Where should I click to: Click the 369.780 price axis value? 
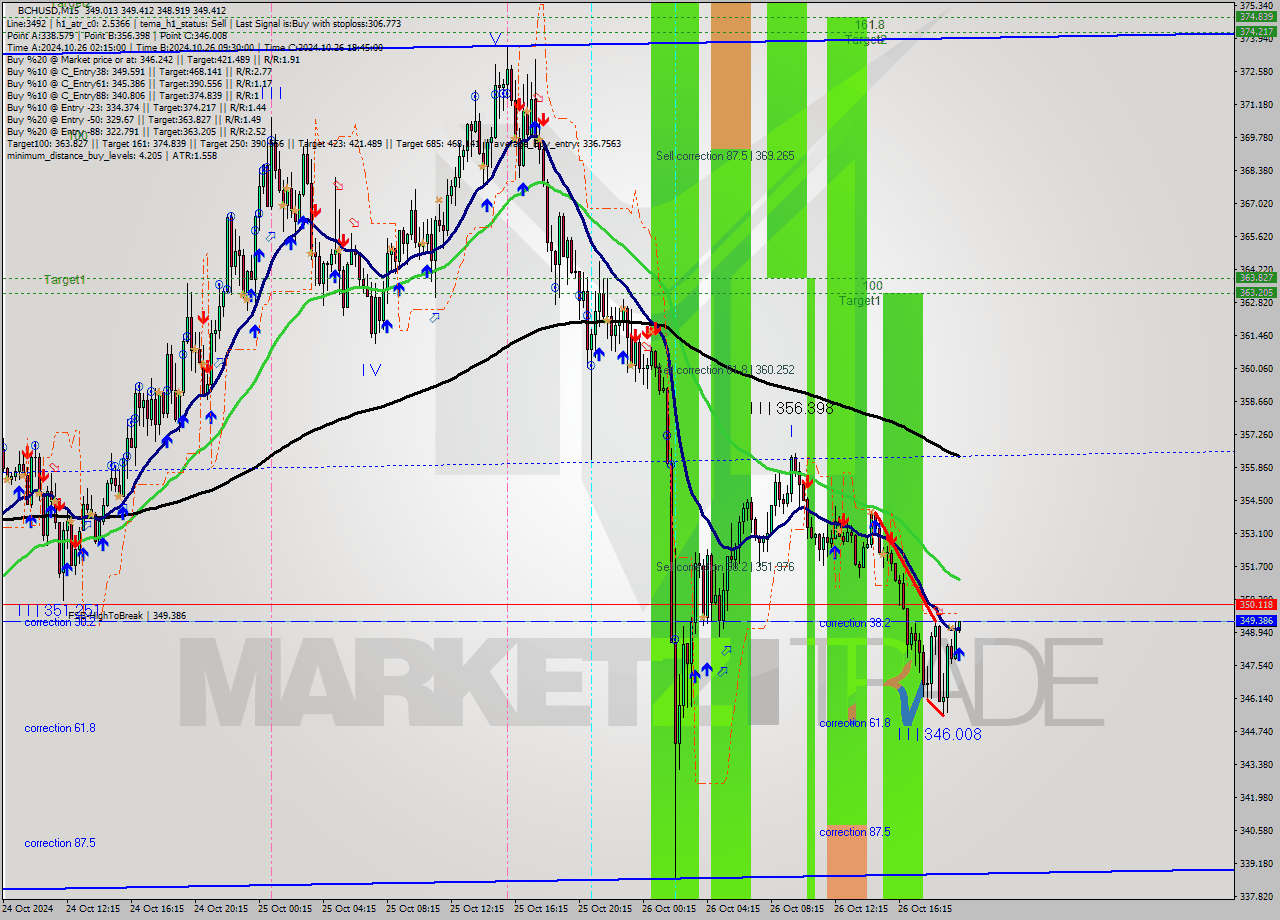tap(1256, 138)
